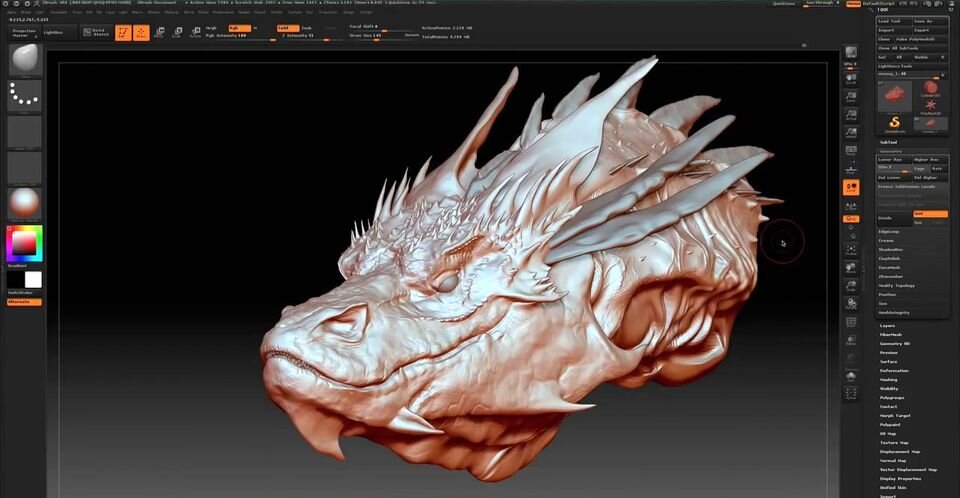Expand the Masking section
This screenshot has width=960, height=498.
[888, 380]
